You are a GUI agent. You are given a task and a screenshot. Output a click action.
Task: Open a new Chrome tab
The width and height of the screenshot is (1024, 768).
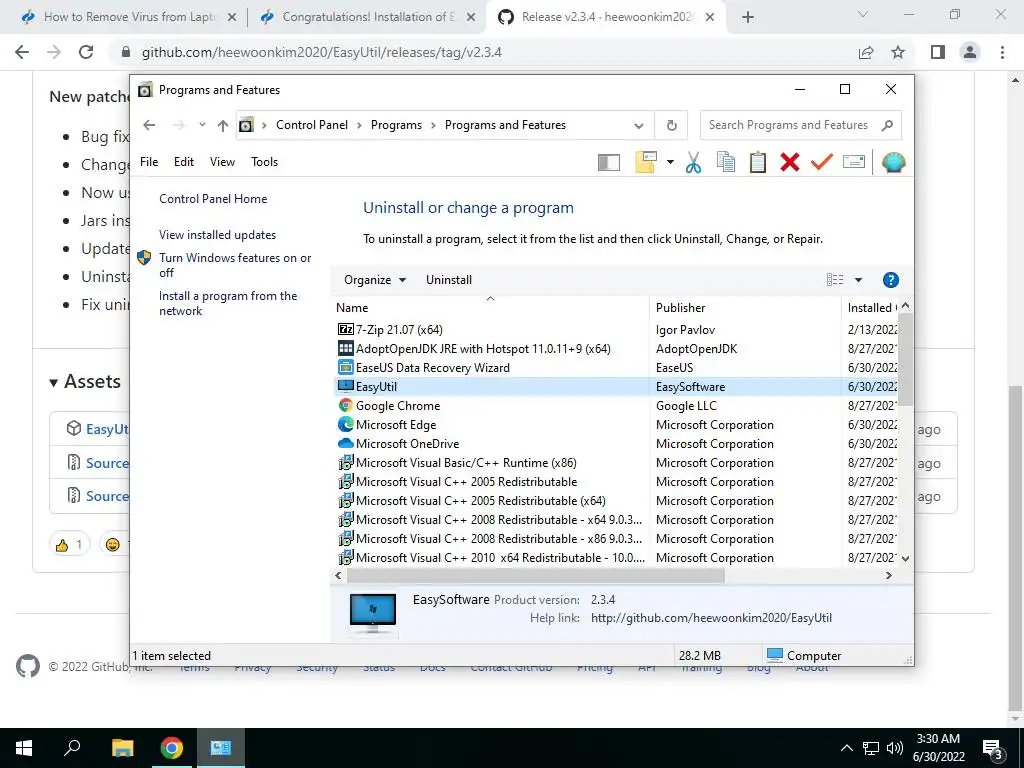click(x=748, y=17)
